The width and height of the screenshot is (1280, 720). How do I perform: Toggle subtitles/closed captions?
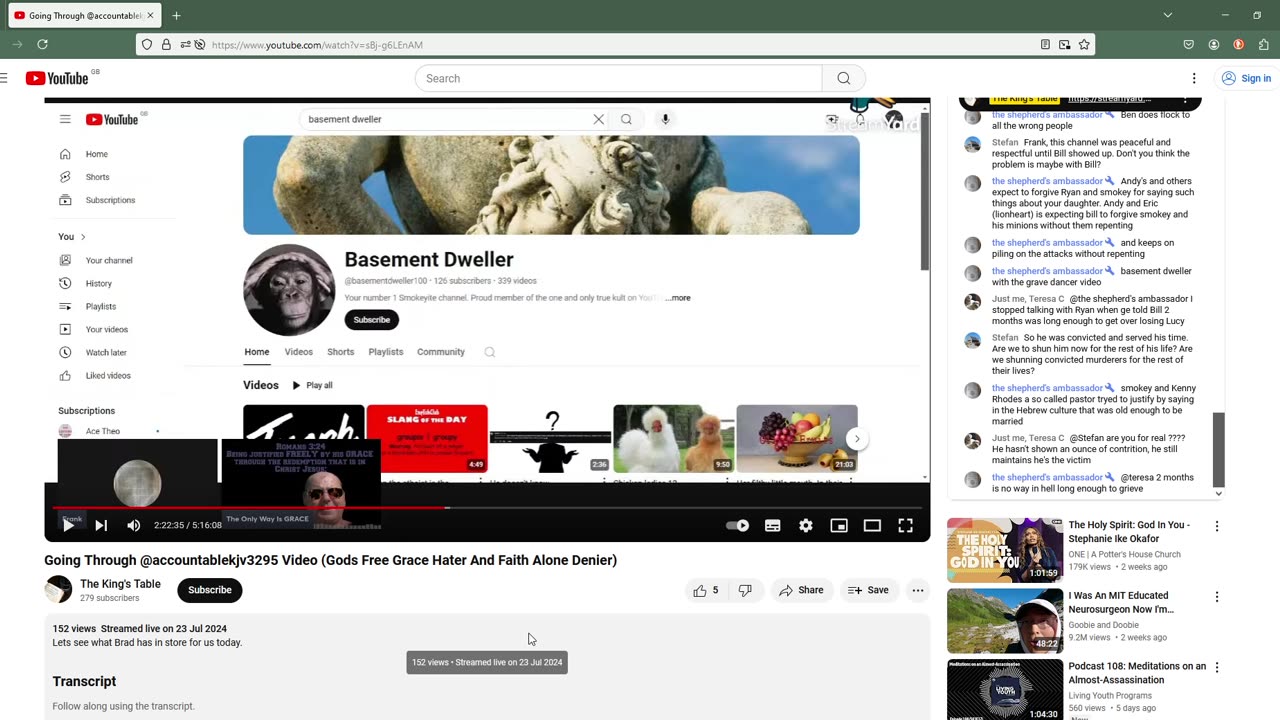(x=773, y=525)
